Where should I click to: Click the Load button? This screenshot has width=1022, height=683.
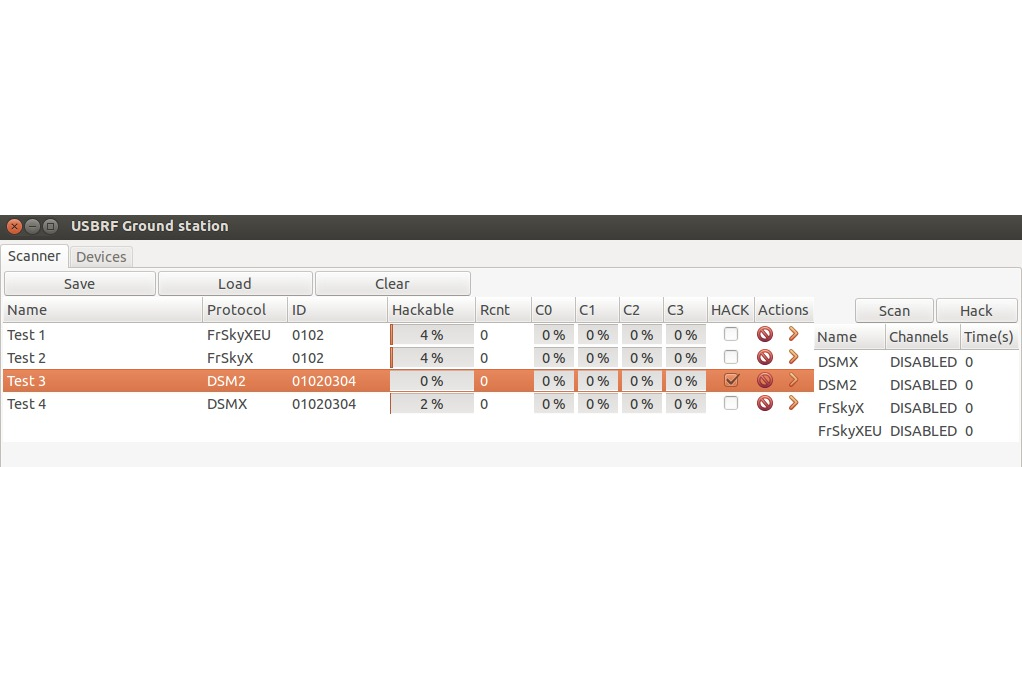[x=235, y=283]
